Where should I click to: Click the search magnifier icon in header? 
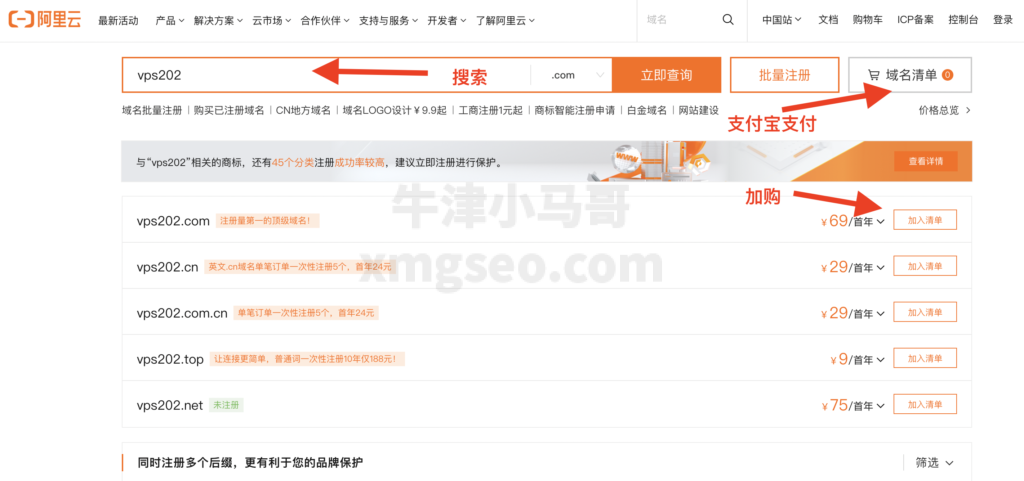(x=728, y=20)
